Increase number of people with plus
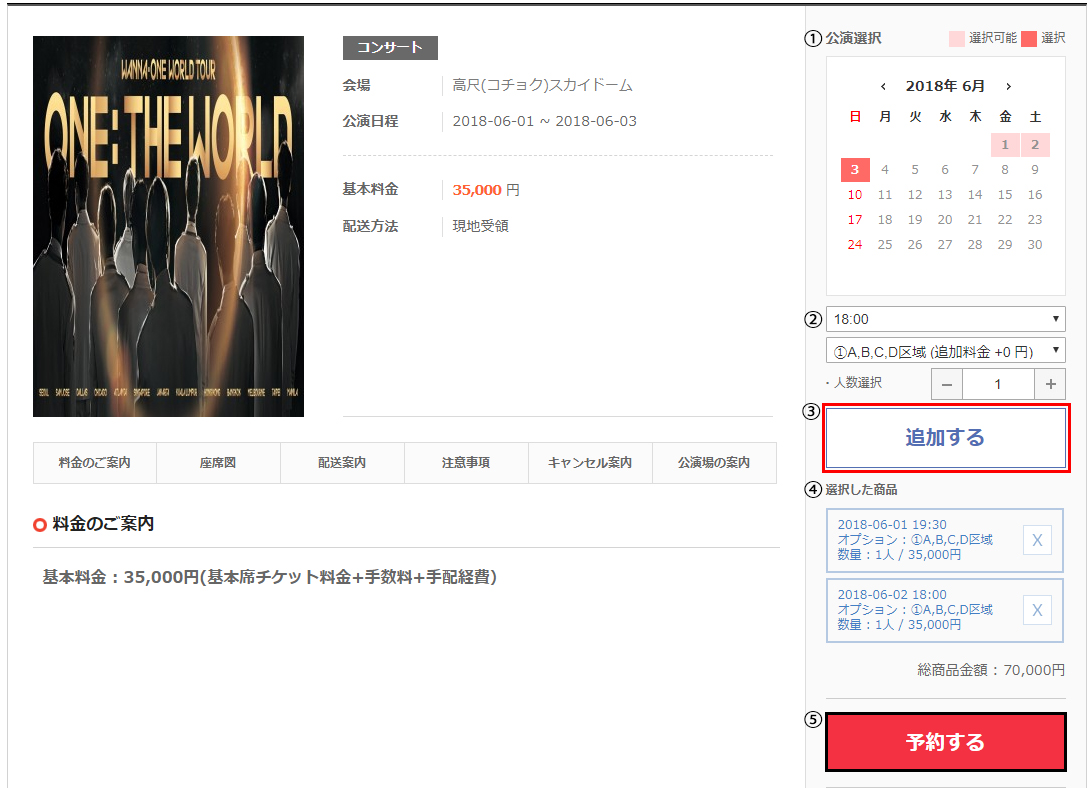Screen dimensions: 1091x788 click(1050, 384)
